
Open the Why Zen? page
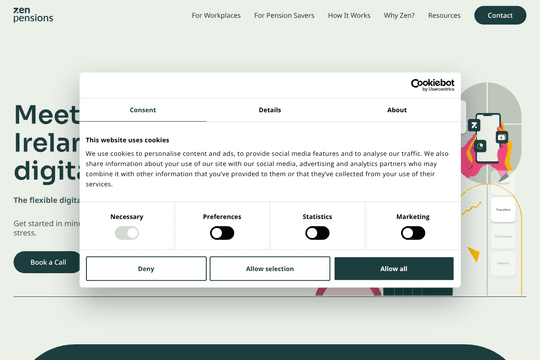(x=399, y=16)
